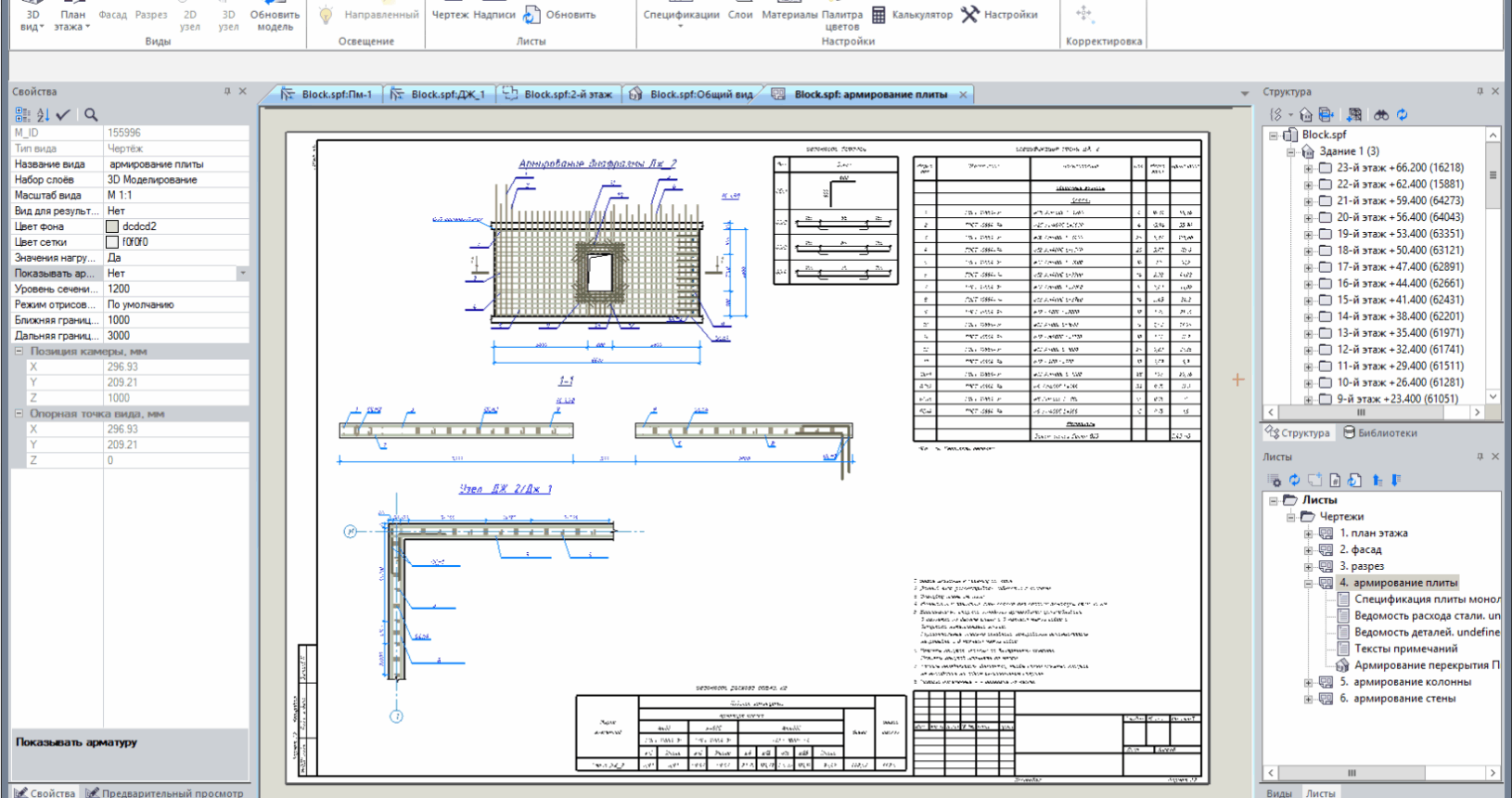Click alphabetical sort icon in Свойства panel
Image resolution: width=1512 pixels, height=798 pixels.
43,114
